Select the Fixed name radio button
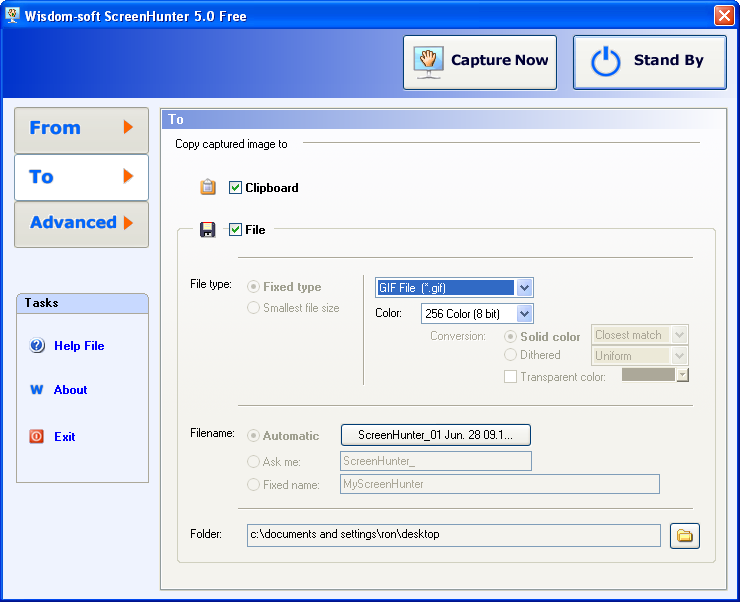The width and height of the screenshot is (740, 602). pos(253,485)
